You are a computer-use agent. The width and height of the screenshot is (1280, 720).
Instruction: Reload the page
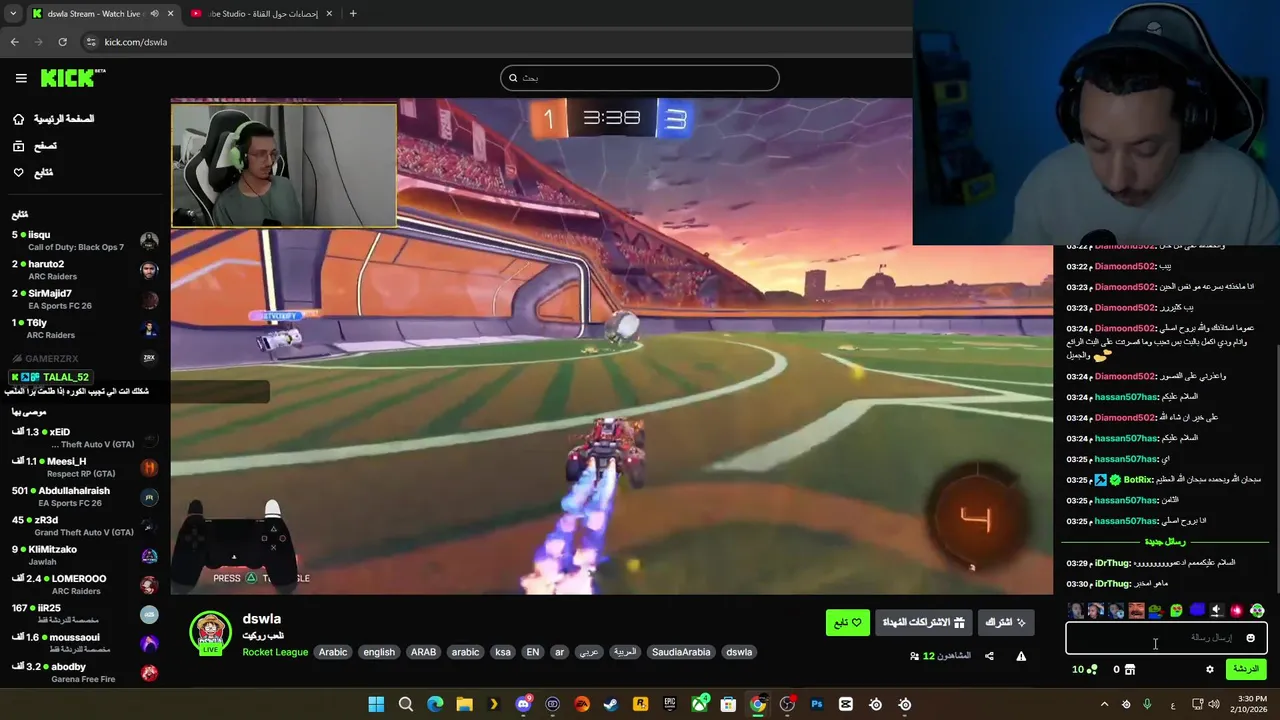62,42
